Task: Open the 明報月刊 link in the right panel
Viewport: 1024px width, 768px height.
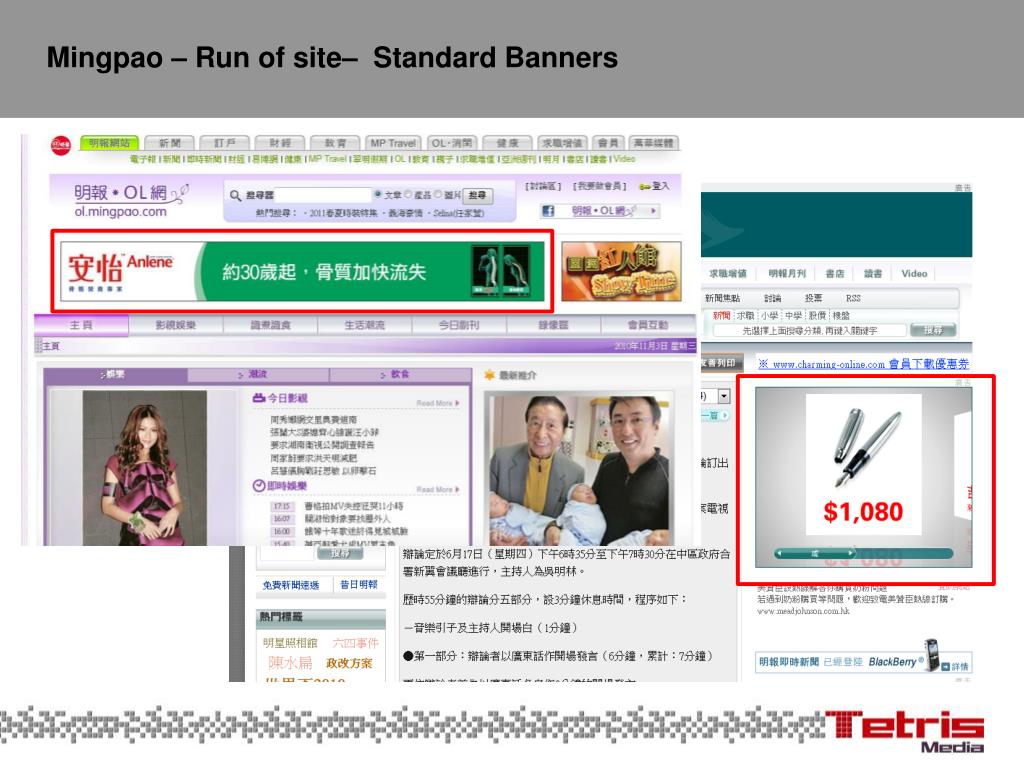Action: click(x=787, y=274)
